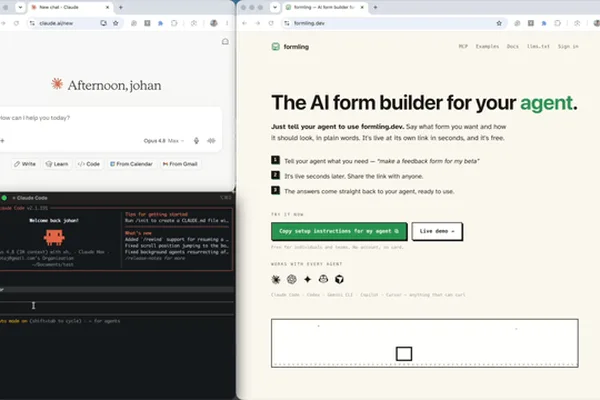Screen dimensions: 600x400
Task: Bookmark the claude.ai page with the star
Action: pyautogui.click(x=116, y=23)
